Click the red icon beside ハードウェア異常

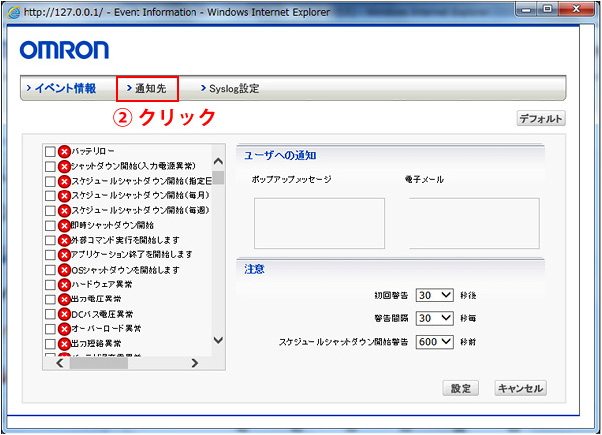64,285
